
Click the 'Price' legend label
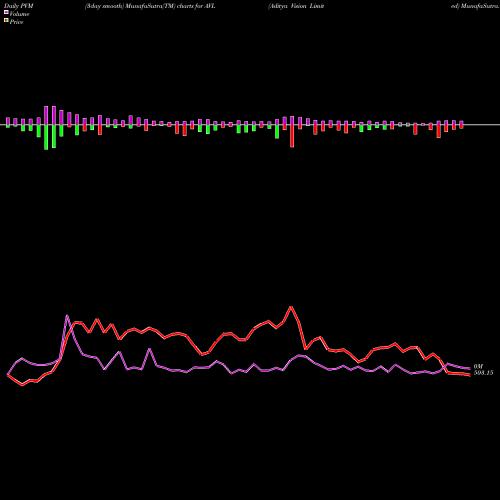[16, 22]
